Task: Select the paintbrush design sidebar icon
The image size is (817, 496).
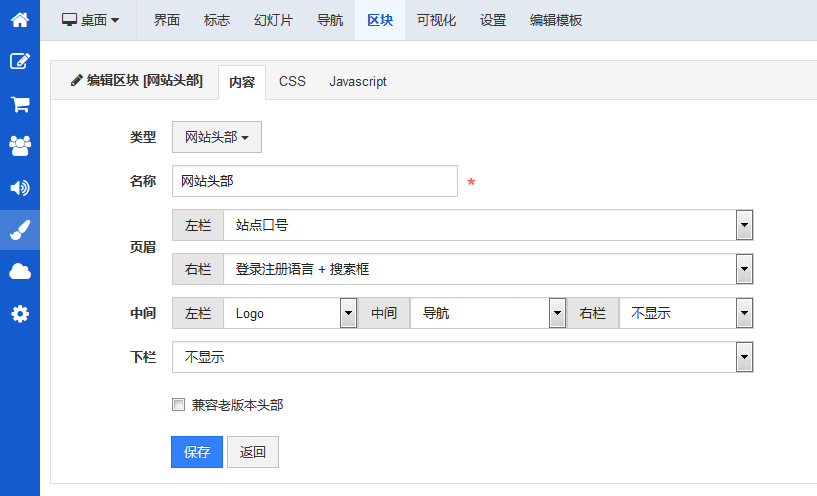Action: (19, 230)
